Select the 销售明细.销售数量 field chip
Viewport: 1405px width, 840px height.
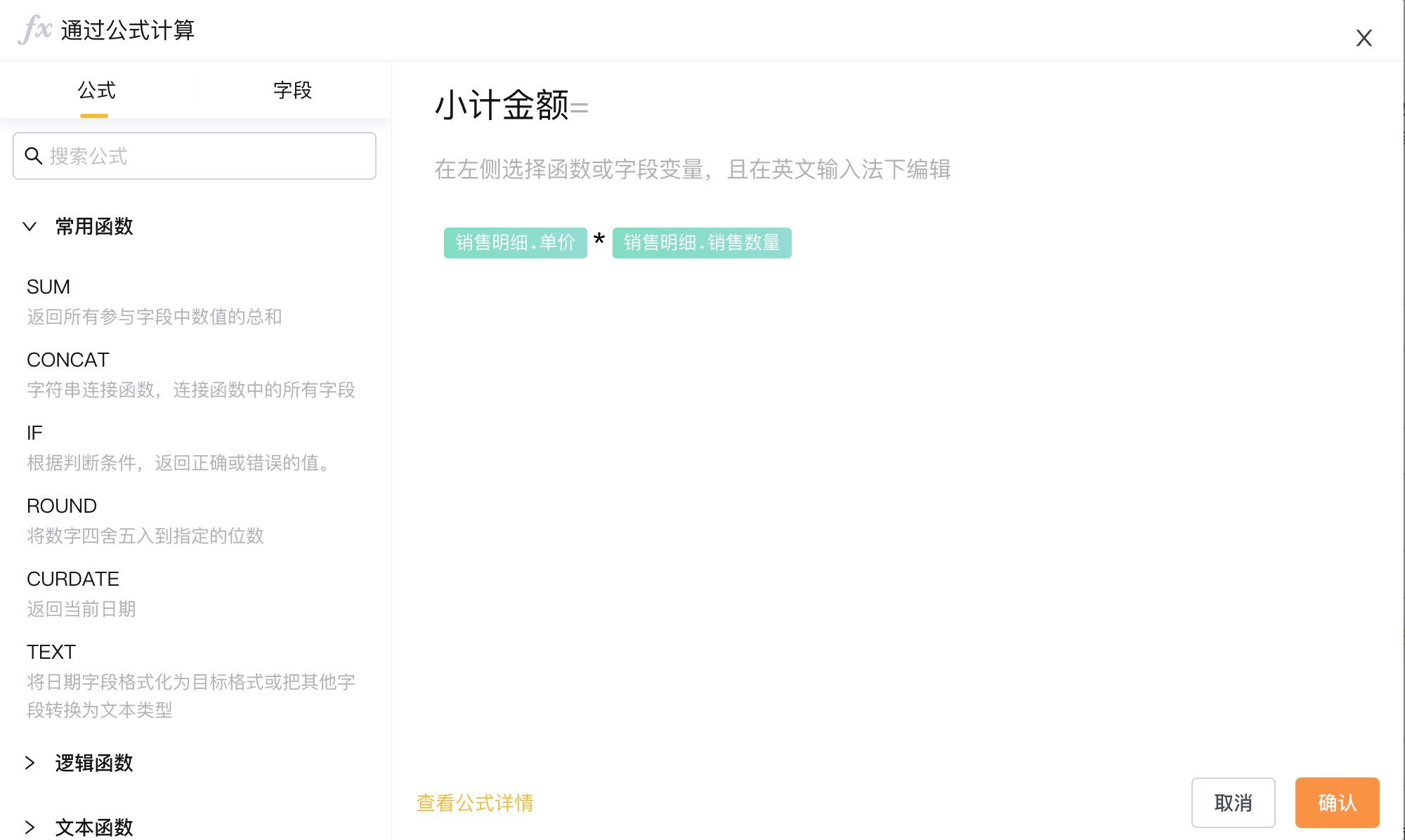[x=702, y=243]
